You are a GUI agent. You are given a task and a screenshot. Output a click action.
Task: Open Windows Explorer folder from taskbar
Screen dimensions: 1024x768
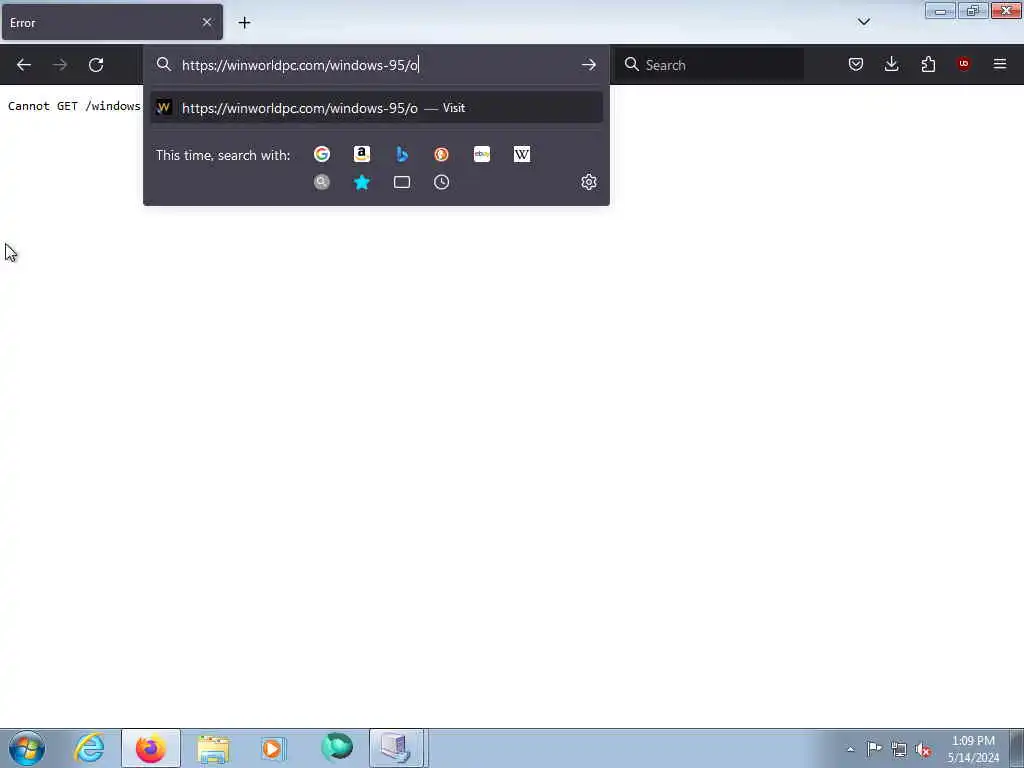213,748
